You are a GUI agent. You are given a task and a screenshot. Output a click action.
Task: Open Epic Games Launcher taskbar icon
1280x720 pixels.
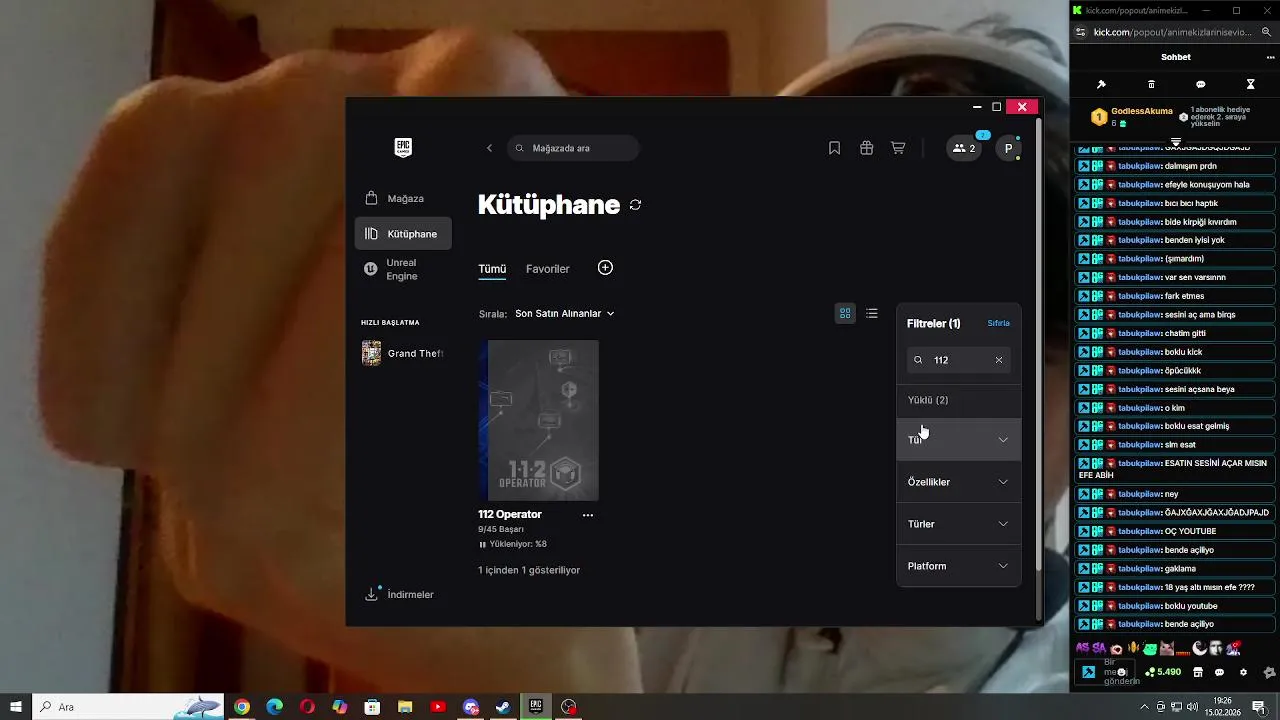coord(536,707)
